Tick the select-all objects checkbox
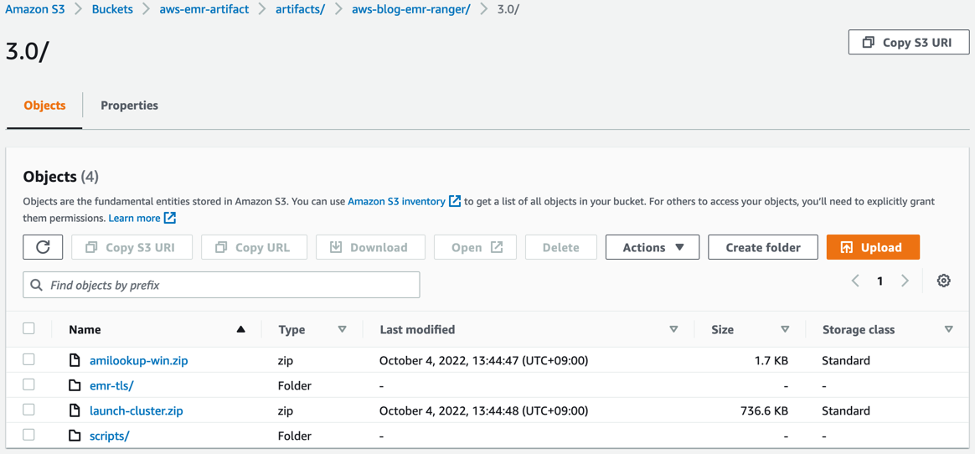 [x=29, y=328]
